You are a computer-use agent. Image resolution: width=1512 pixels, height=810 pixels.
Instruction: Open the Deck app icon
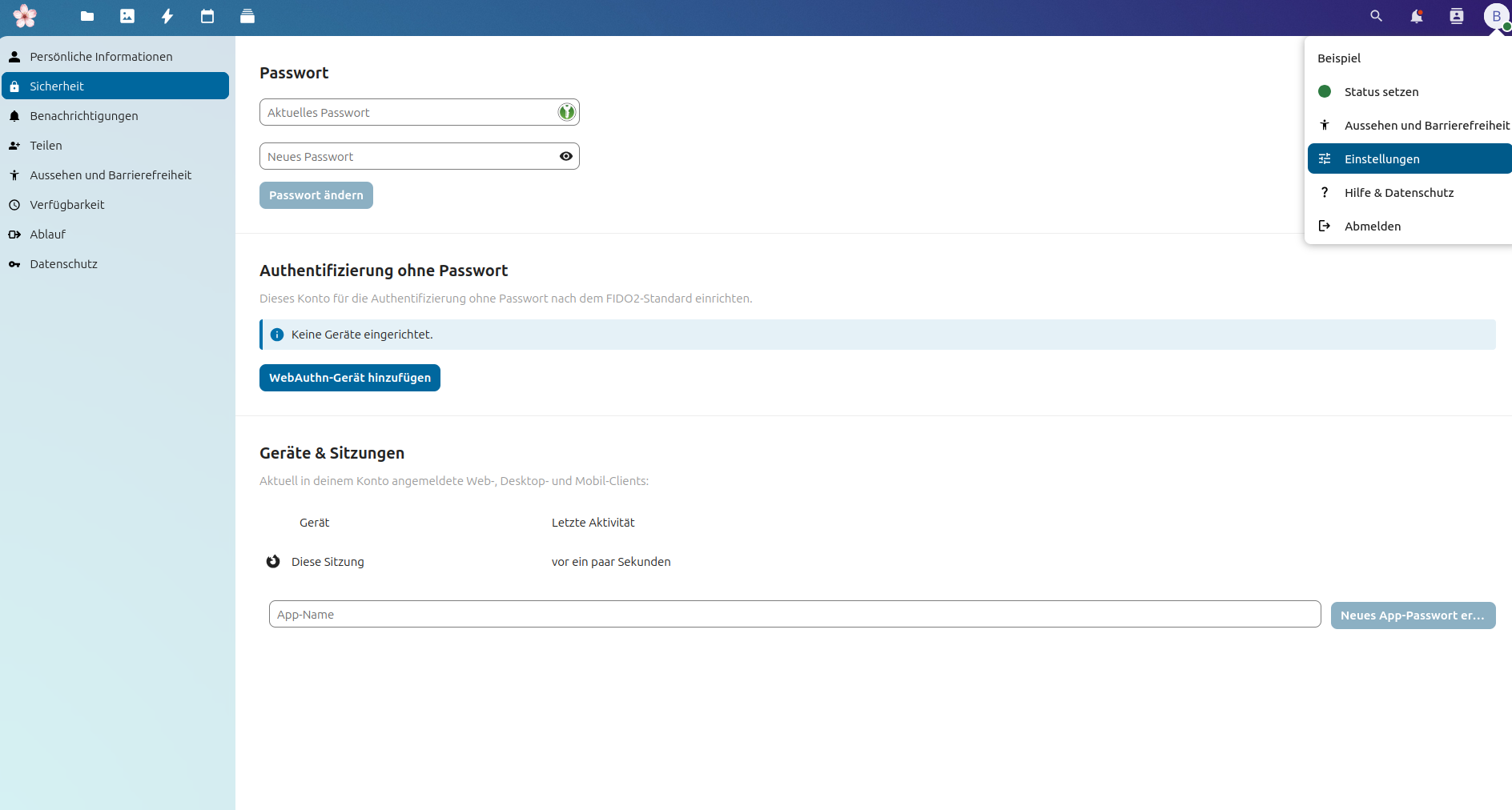pos(247,16)
